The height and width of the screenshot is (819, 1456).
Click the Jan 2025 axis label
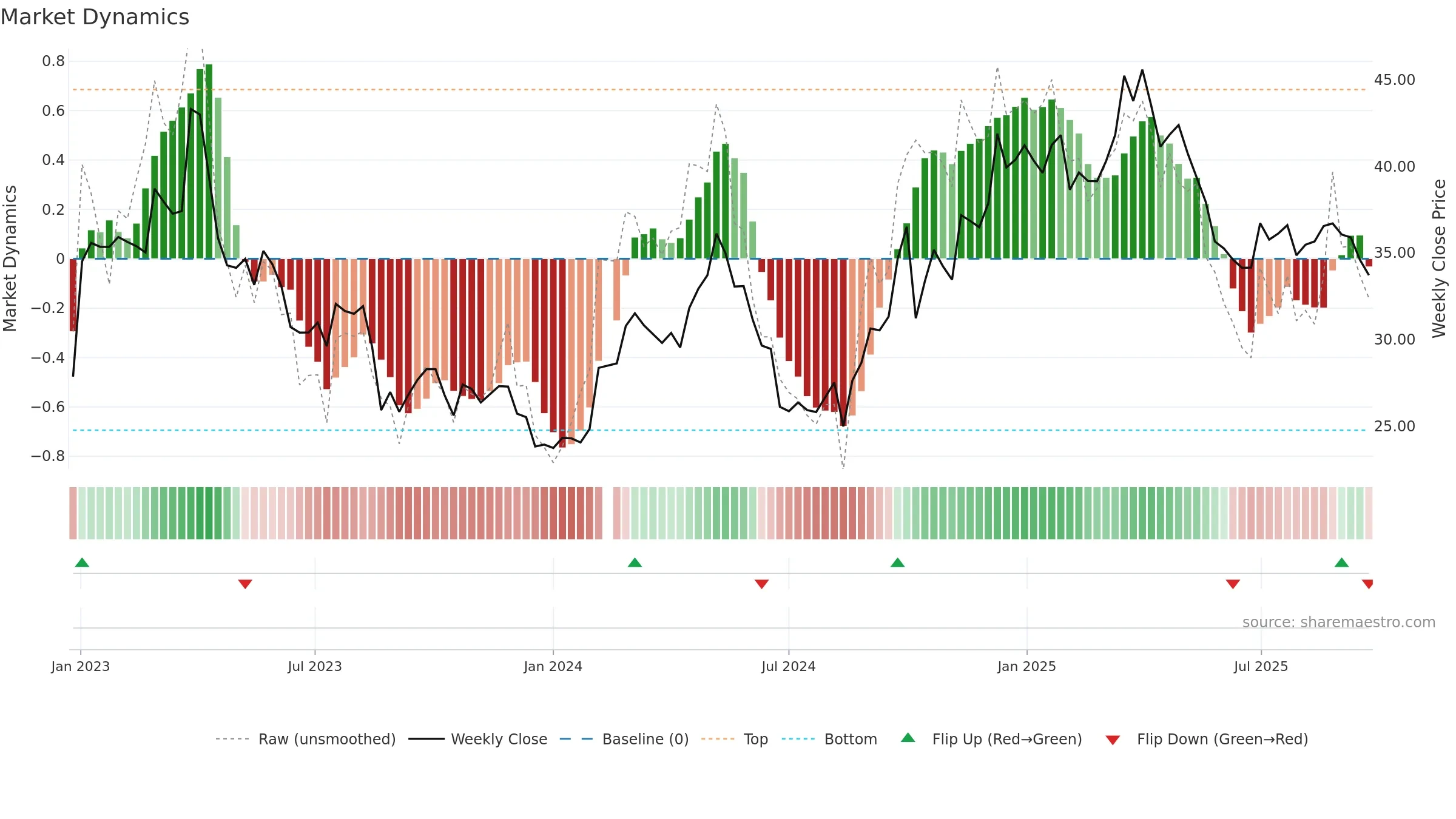tap(1027, 666)
